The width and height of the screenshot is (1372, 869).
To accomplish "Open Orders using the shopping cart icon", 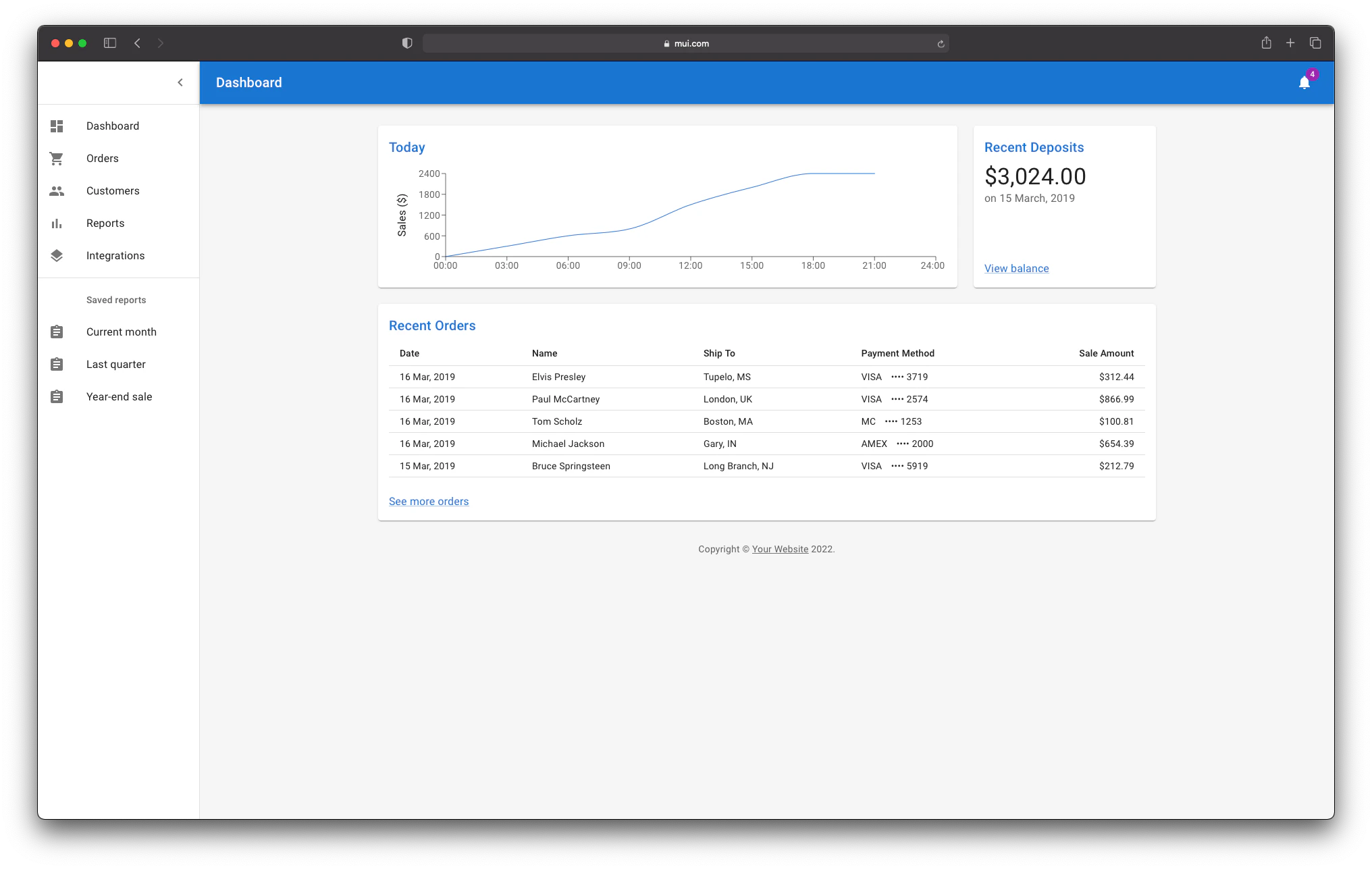I will pyautogui.click(x=57, y=158).
